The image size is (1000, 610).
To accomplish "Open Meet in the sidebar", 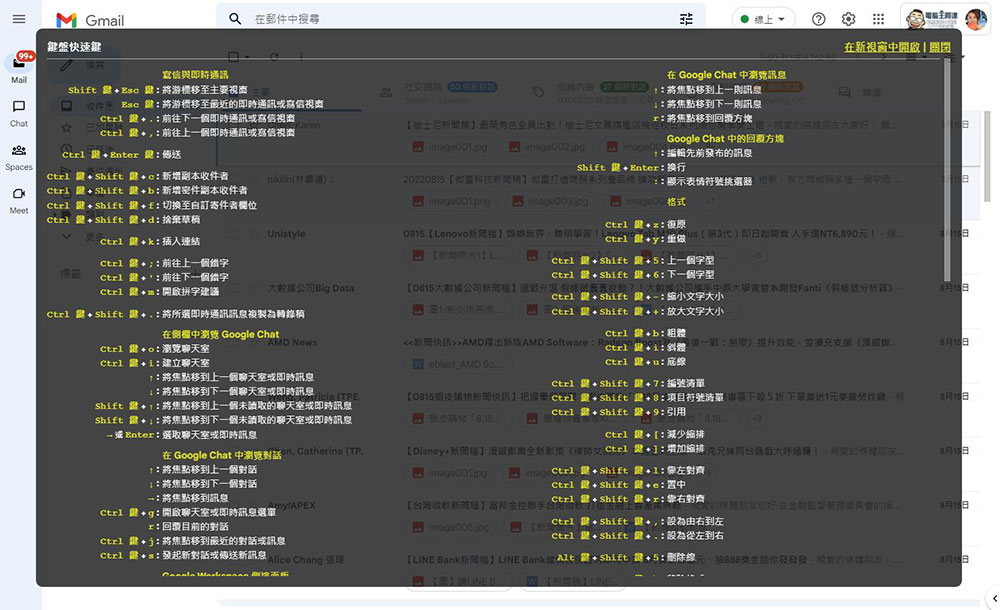I will pos(19,200).
